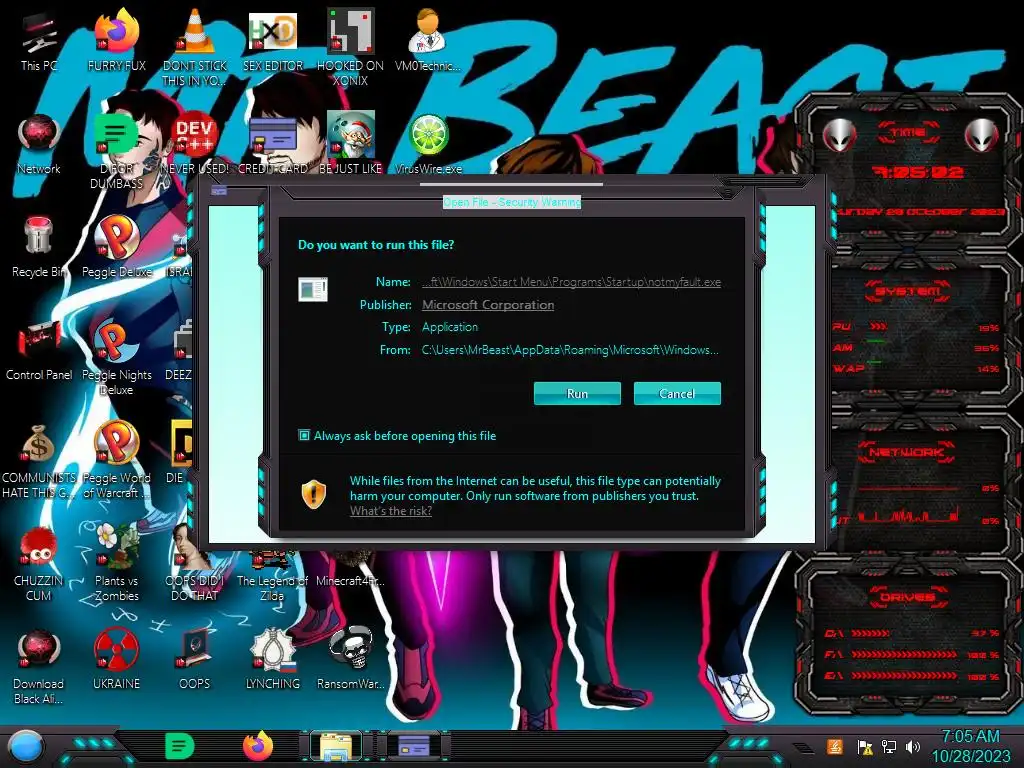Click the SYSTEM widget header
This screenshot has height=768, width=1024.
908,291
